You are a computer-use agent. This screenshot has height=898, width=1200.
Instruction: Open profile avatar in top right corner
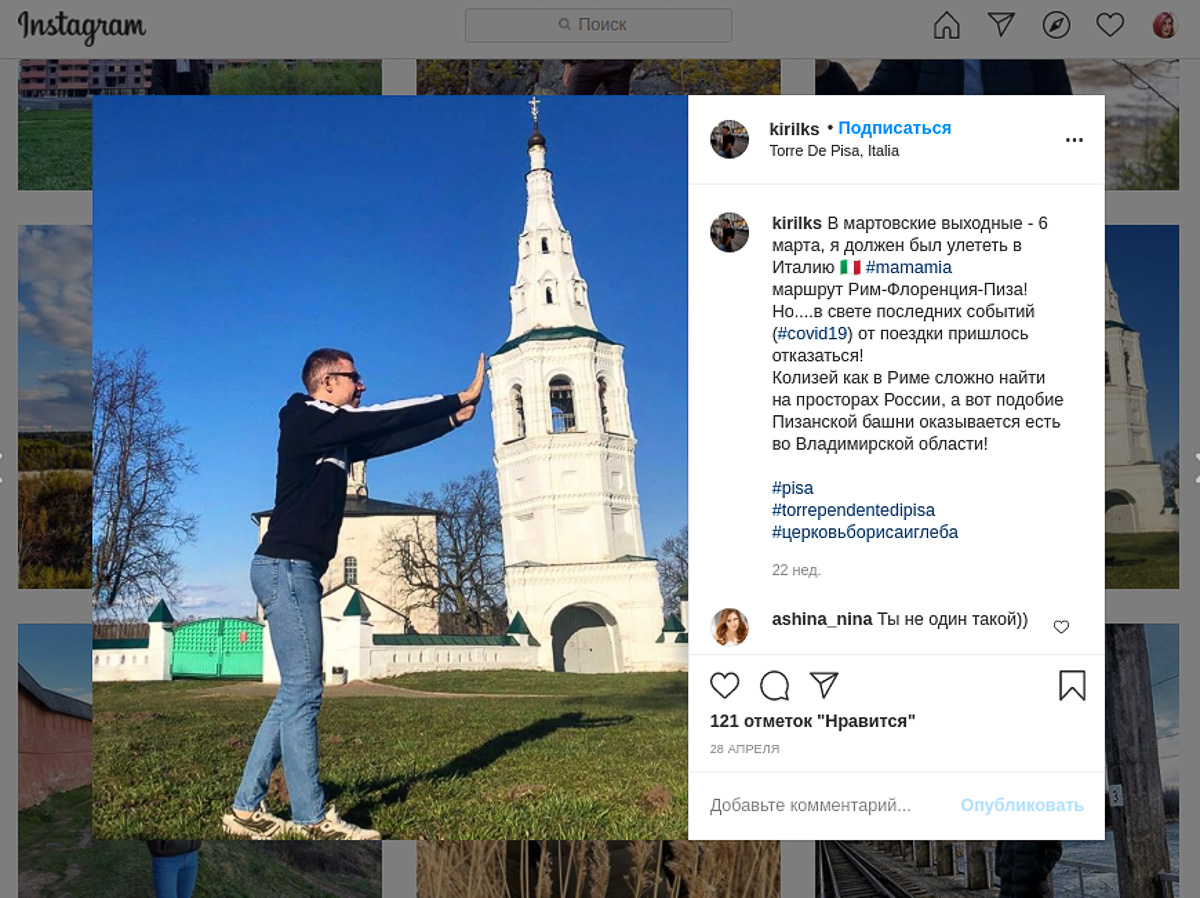pos(1165,25)
